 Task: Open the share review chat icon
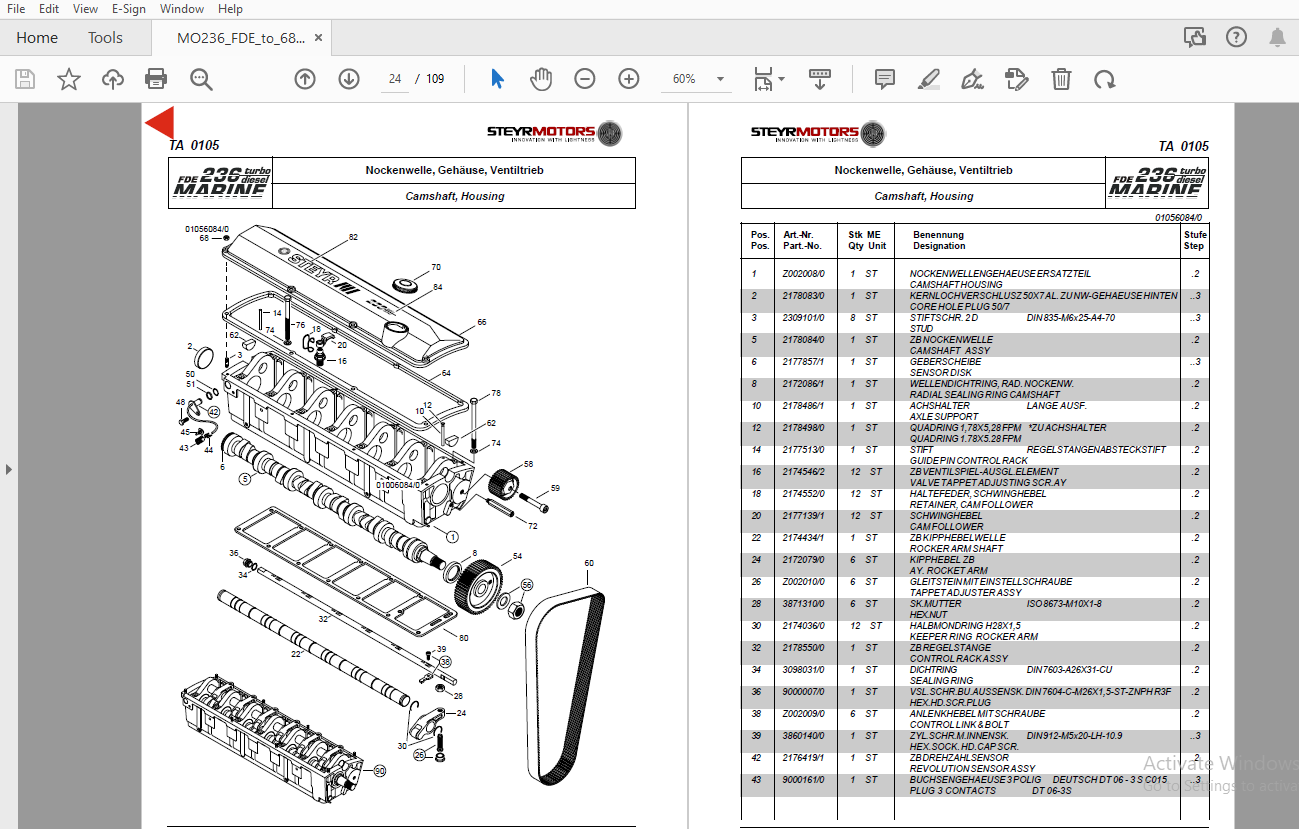(x=1195, y=38)
